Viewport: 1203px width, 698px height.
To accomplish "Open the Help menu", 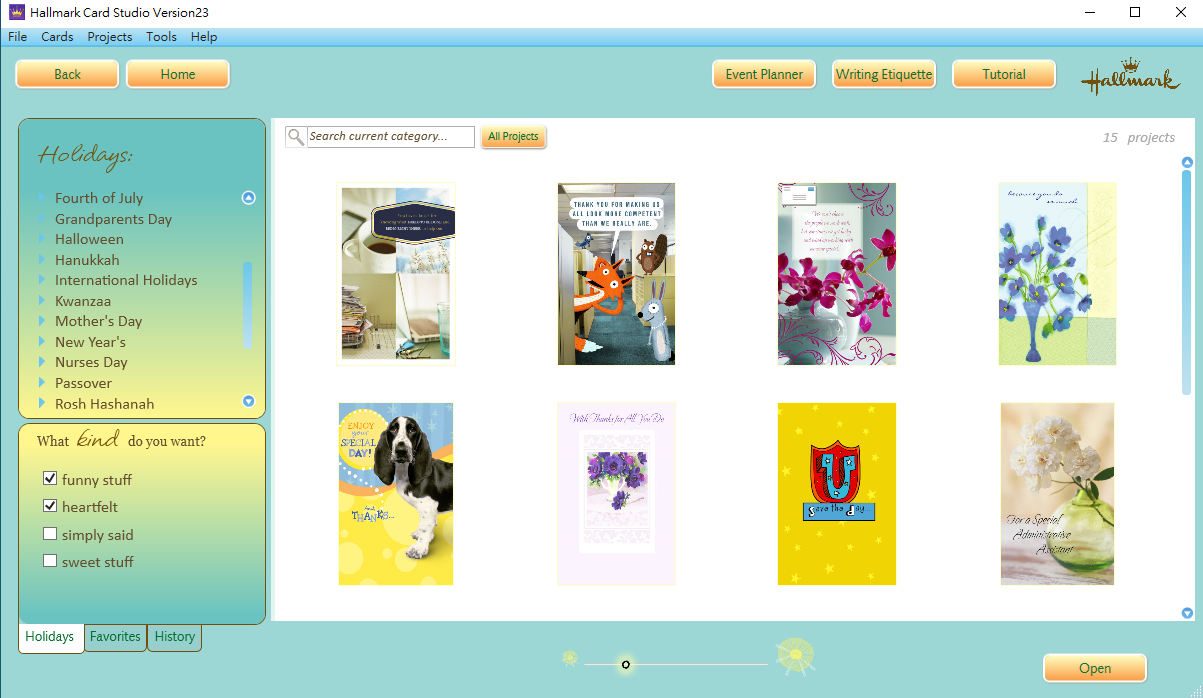I will pos(204,37).
